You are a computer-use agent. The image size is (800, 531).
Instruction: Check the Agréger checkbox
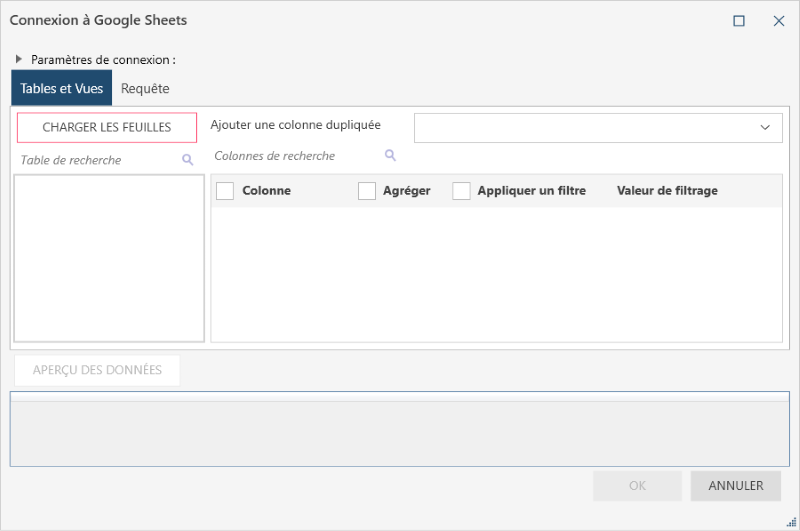(367, 191)
